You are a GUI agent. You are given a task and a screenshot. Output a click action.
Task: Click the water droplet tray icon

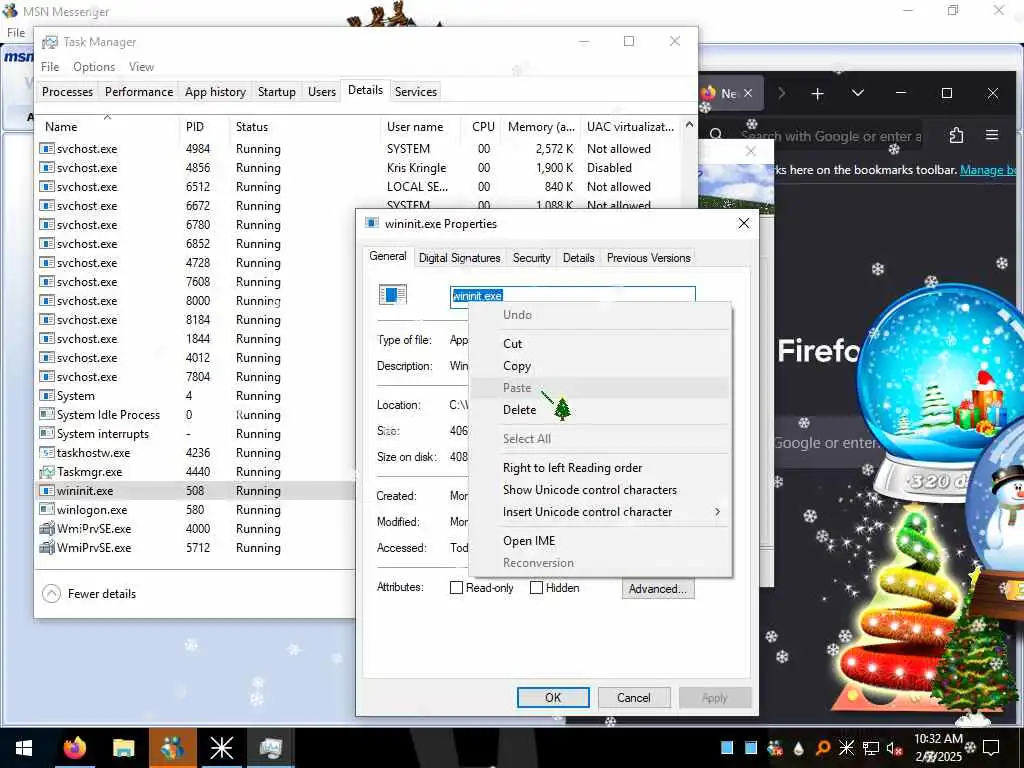(799, 748)
